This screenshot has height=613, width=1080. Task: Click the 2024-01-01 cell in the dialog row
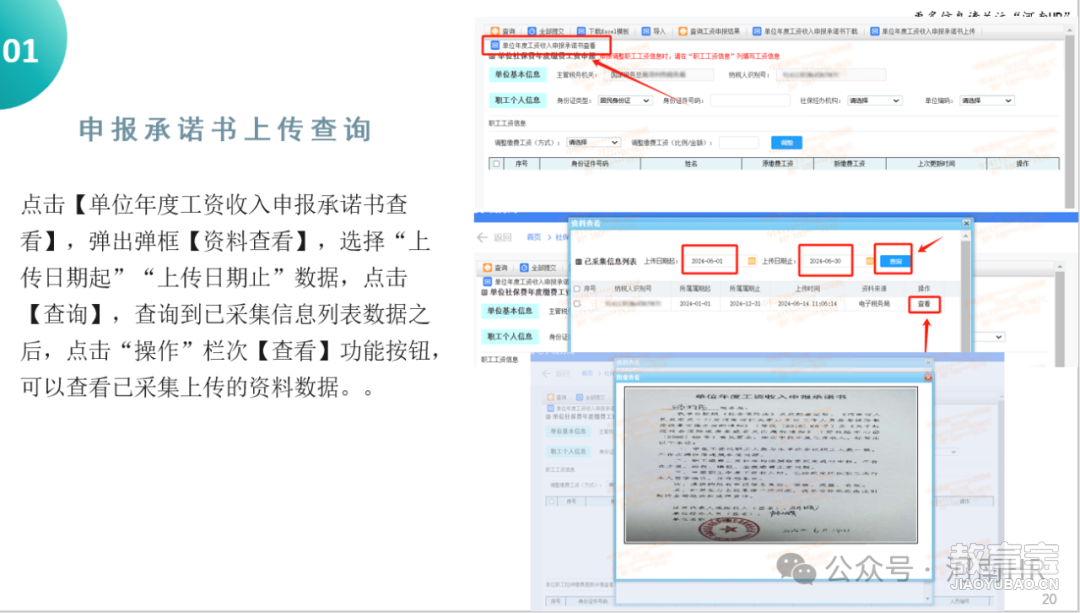click(x=695, y=304)
